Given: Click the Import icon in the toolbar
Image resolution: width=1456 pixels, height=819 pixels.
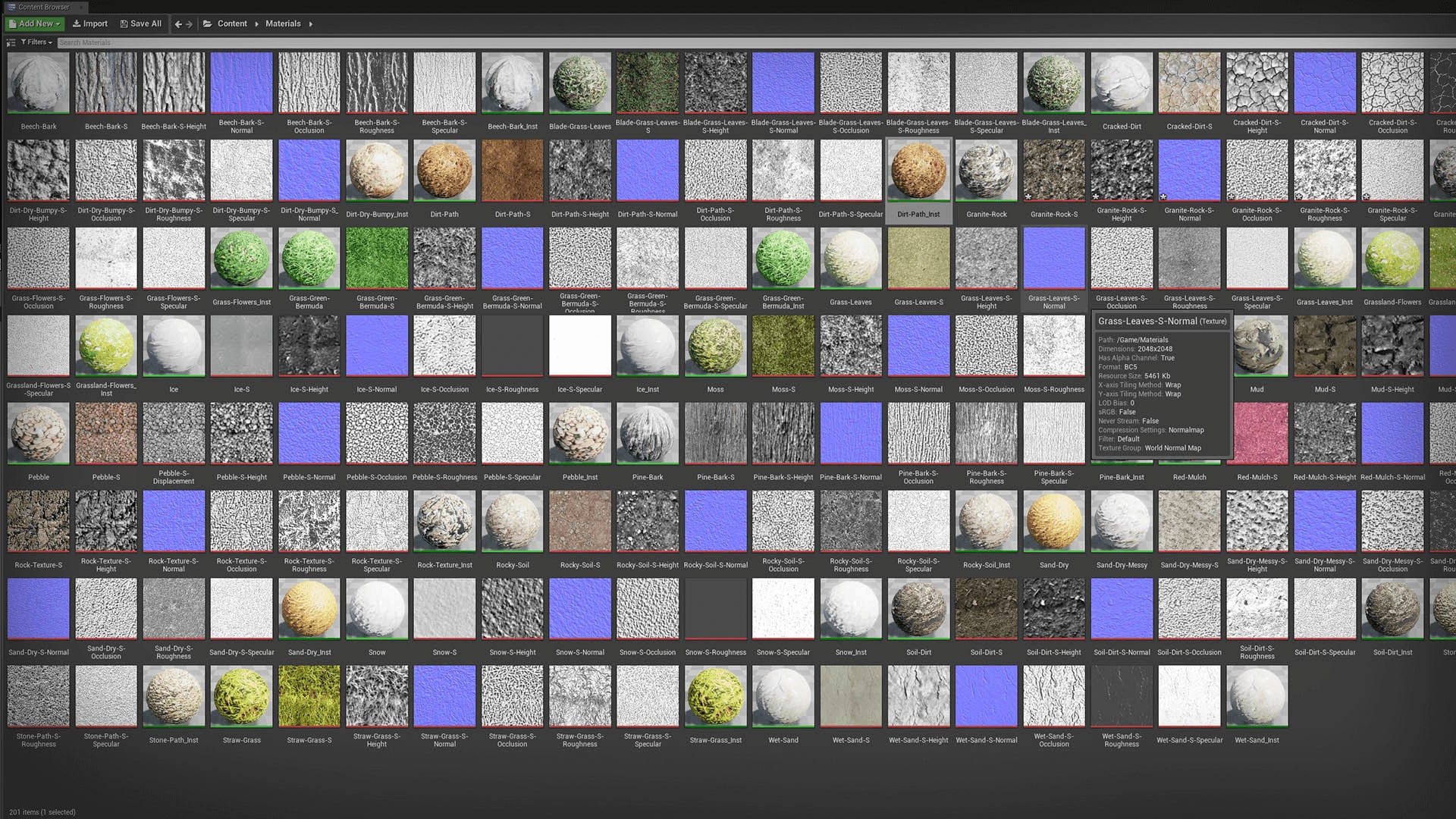Looking at the screenshot, I should click(78, 24).
